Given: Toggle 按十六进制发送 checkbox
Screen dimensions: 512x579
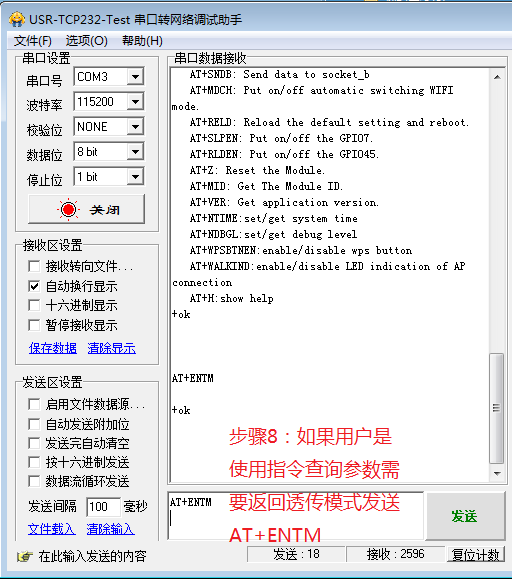Looking at the screenshot, I should 34,462.
